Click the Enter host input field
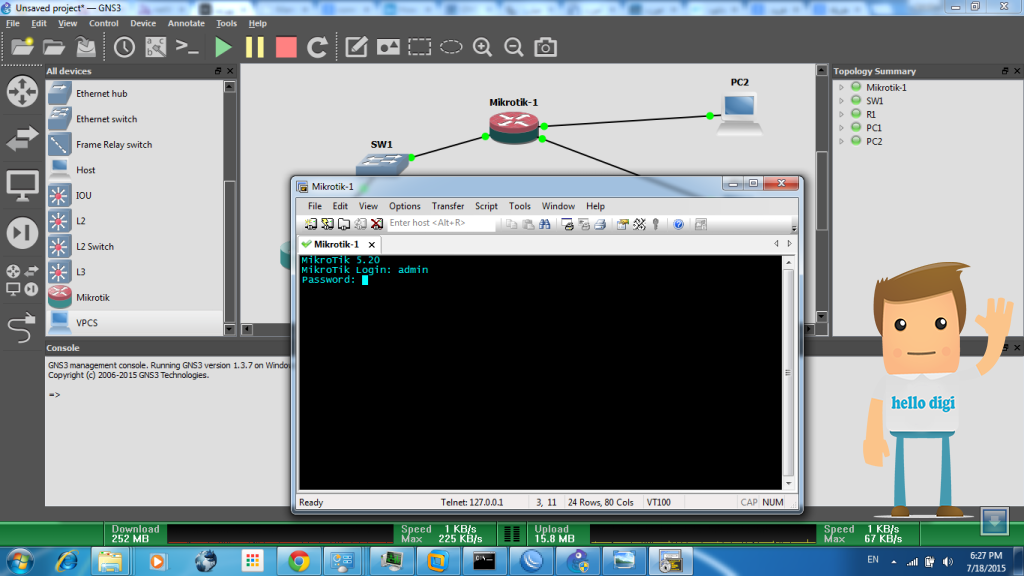1024x576 pixels. (x=440, y=223)
